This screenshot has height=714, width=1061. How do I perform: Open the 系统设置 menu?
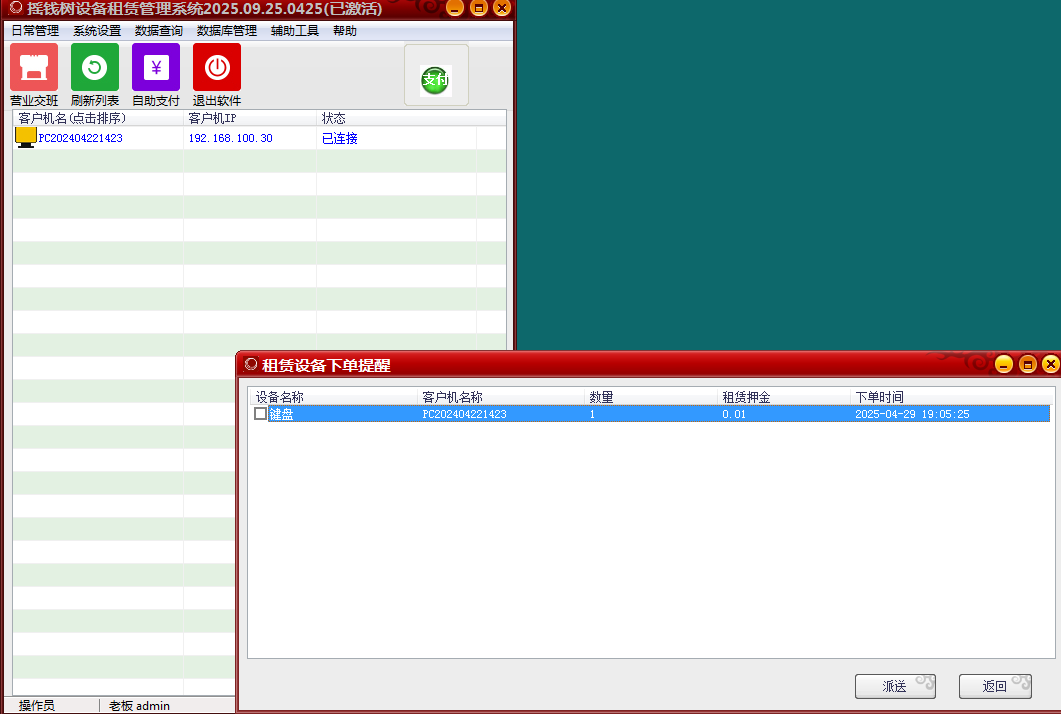pos(97,31)
